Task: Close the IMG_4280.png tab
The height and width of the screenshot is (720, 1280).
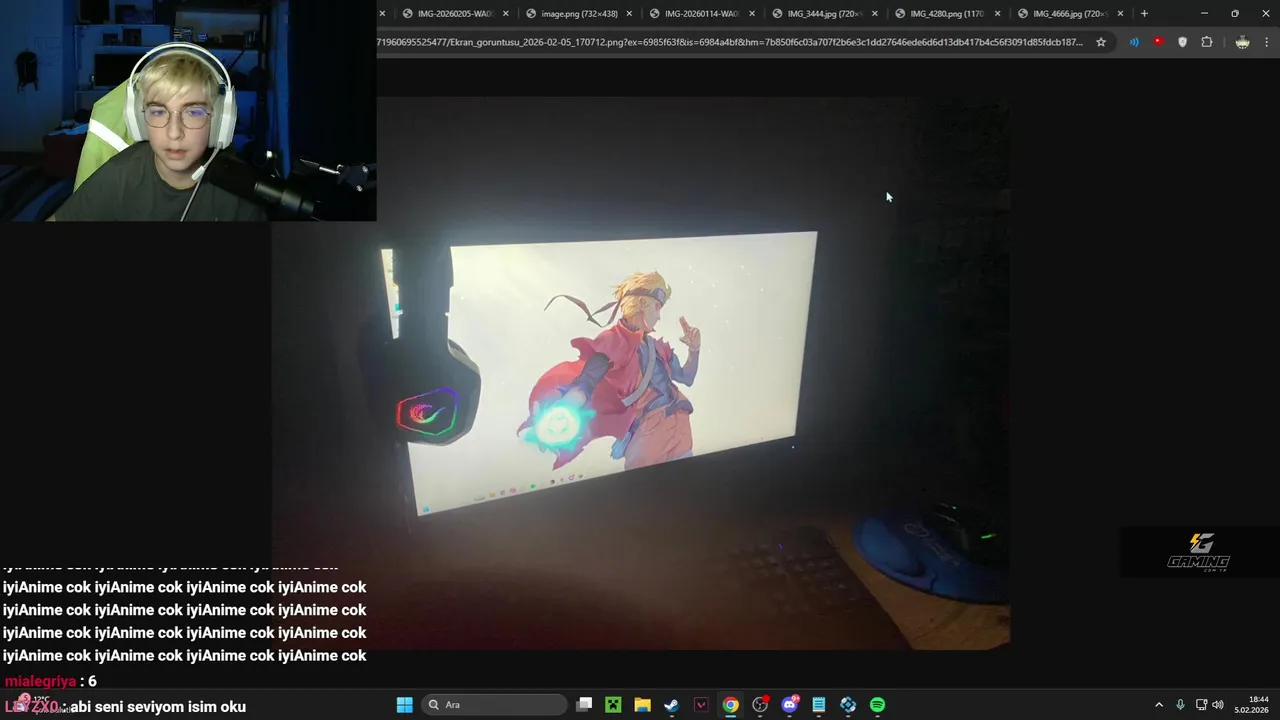Action: pyautogui.click(x=997, y=13)
